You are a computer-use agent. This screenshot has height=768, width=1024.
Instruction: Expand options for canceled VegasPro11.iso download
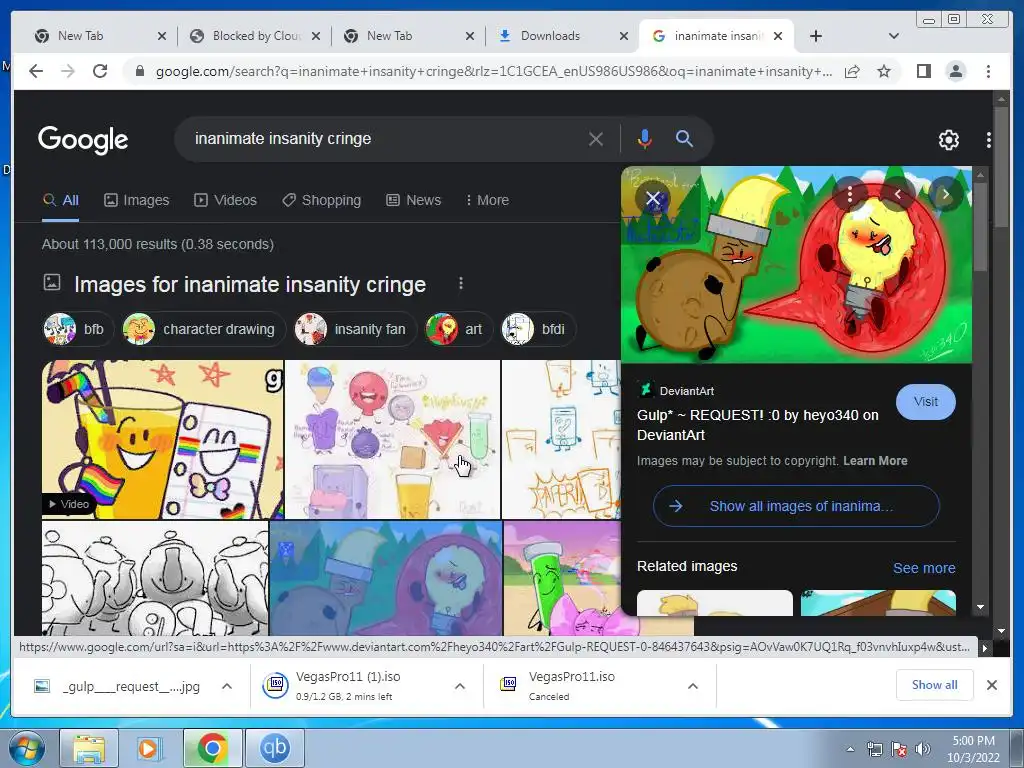coord(693,686)
